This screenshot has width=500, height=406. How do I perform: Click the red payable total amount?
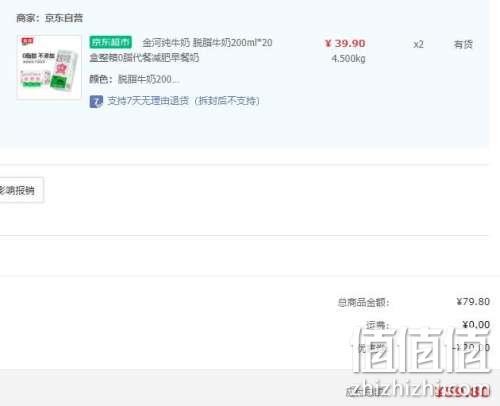pos(463,391)
